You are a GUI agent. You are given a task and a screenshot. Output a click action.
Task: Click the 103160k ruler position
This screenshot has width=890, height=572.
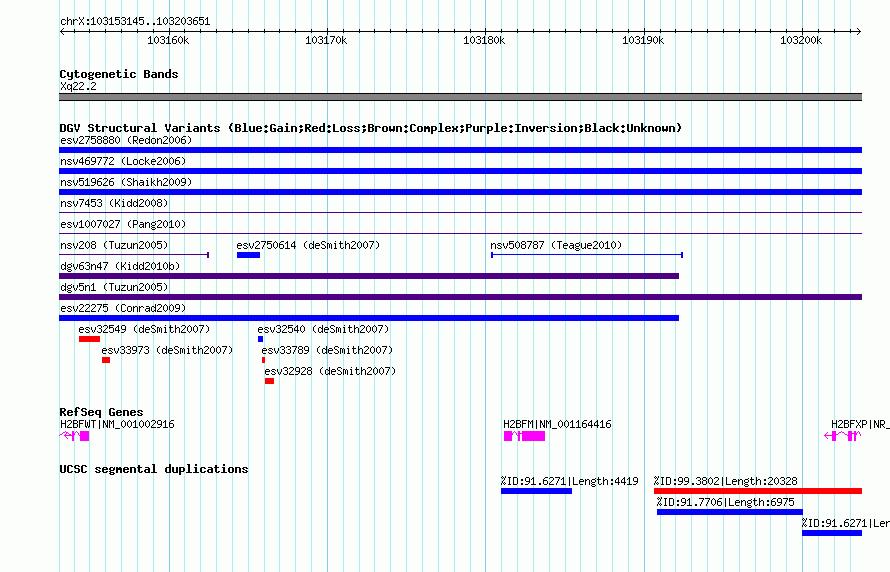[x=168, y=40]
